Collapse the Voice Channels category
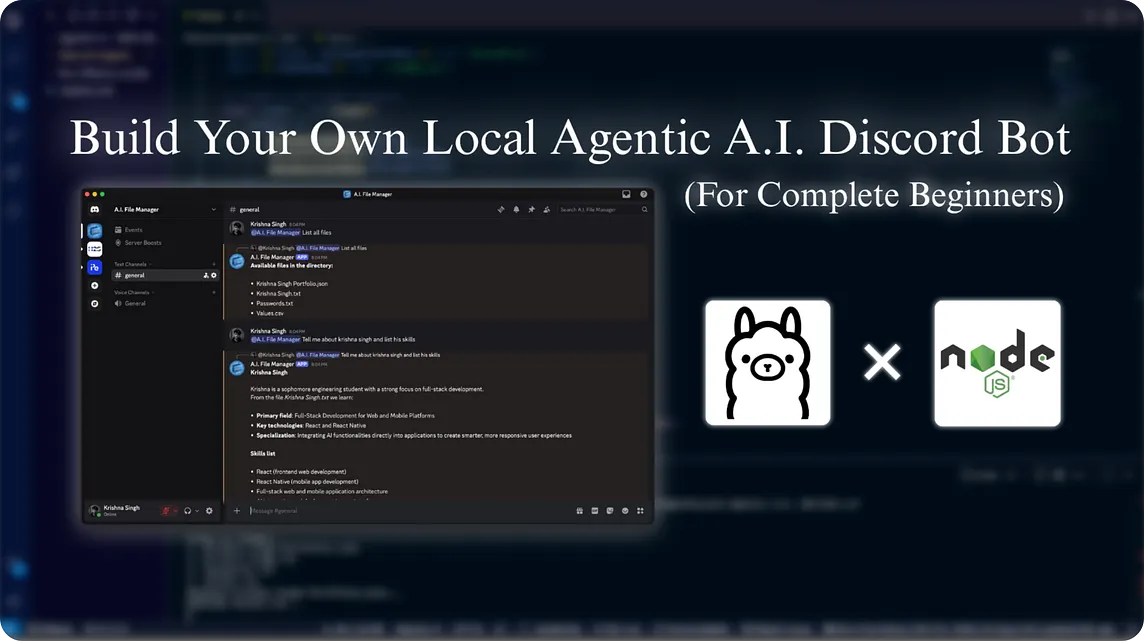 click(133, 292)
